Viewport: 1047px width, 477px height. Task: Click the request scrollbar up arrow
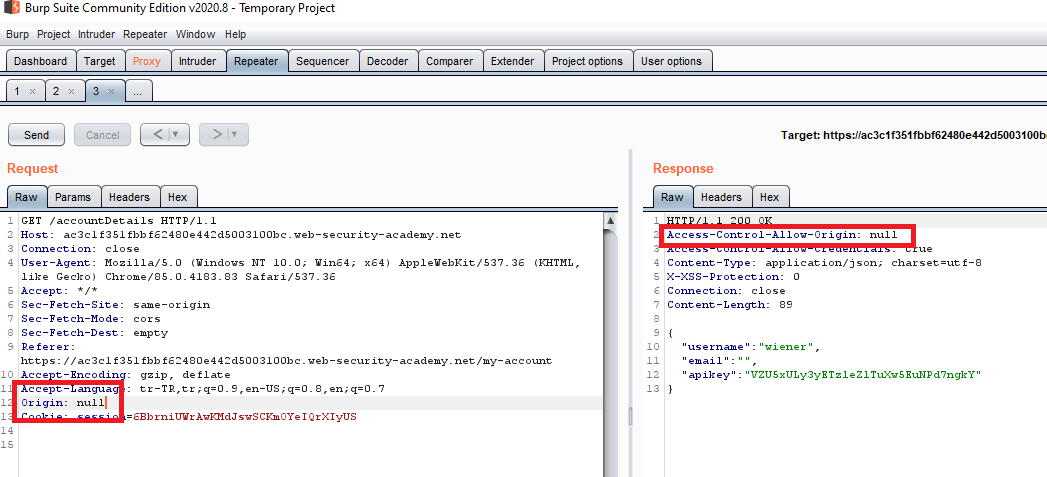(610, 220)
